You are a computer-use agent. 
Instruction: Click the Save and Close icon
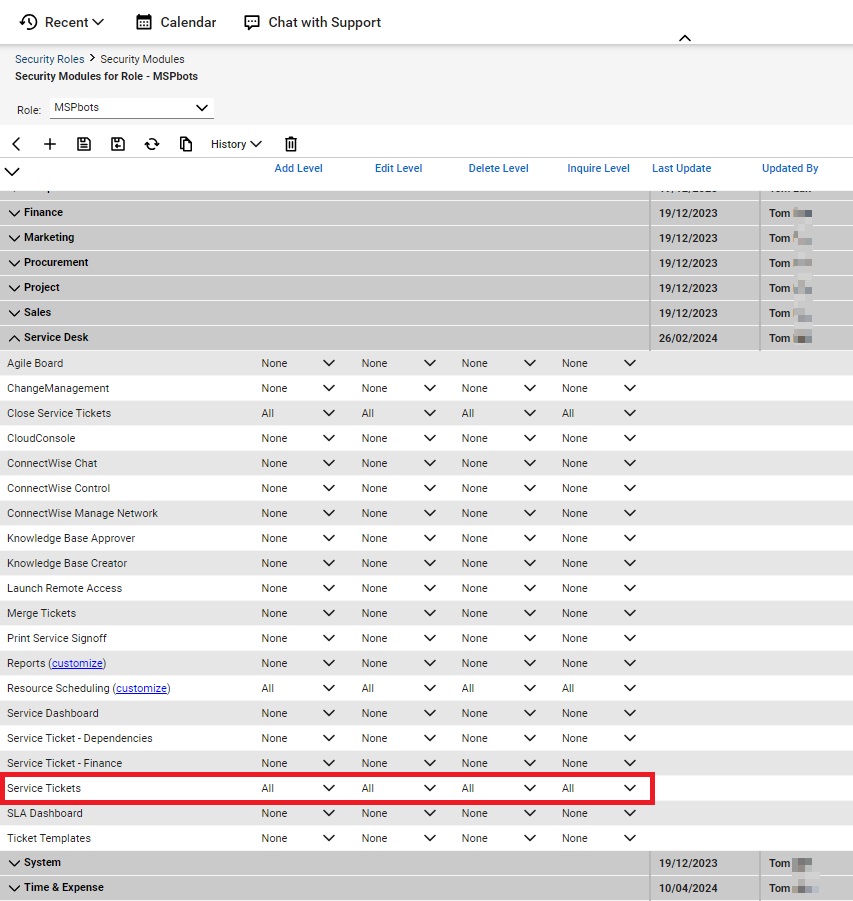click(118, 144)
